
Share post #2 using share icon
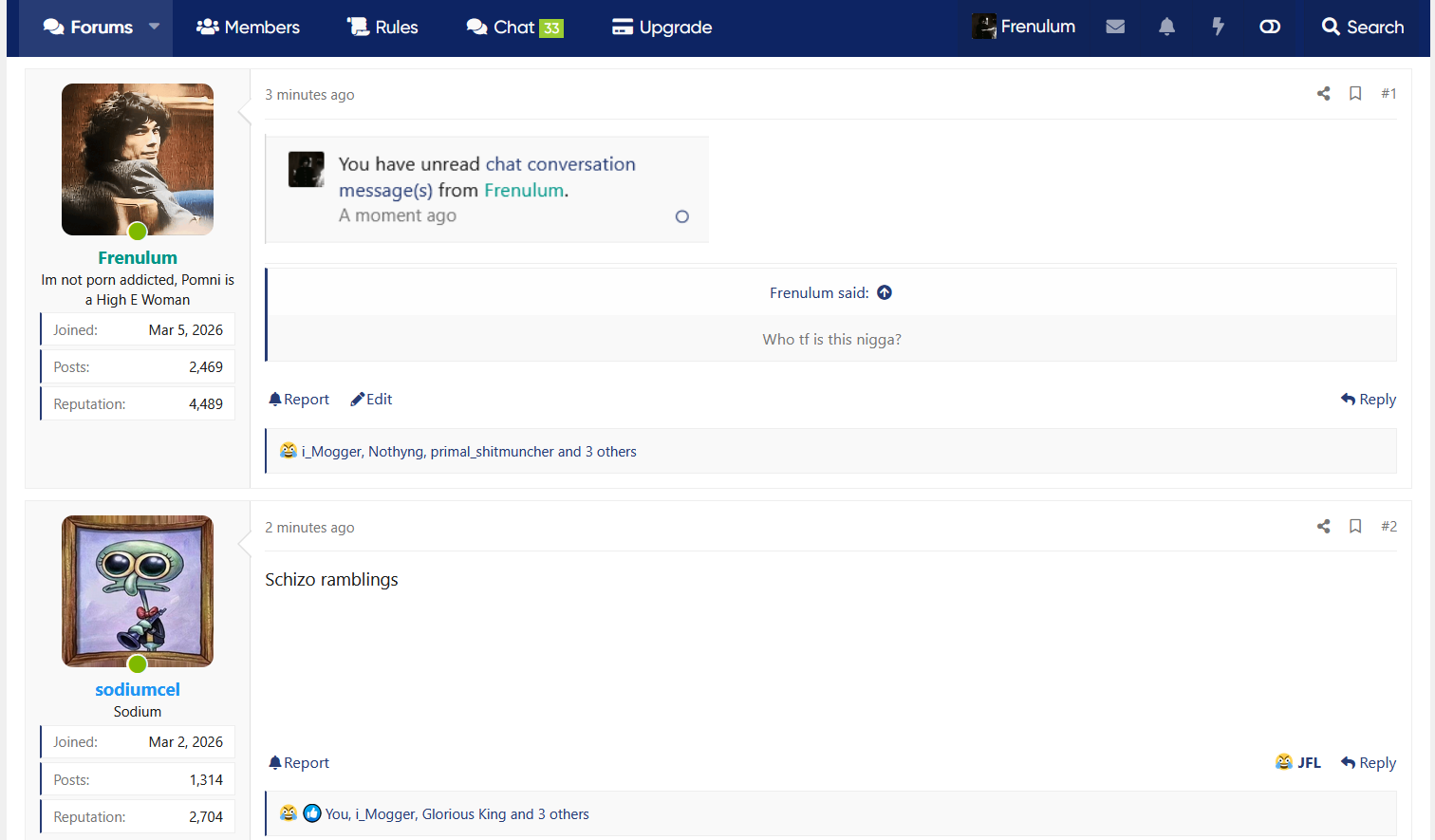(x=1323, y=526)
